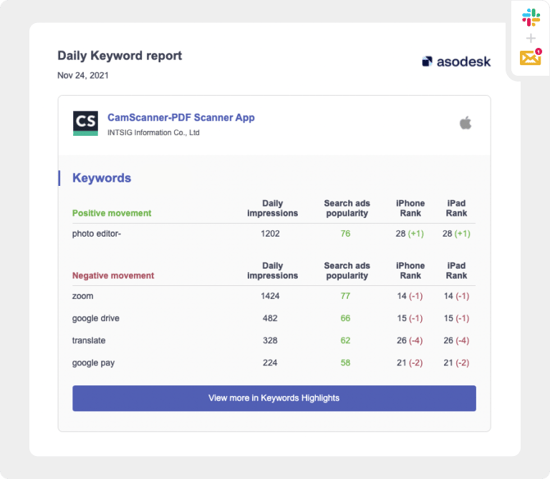Click Daily impressions header in Negative table
The width and height of the screenshot is (550, 479).
(273, 271)
